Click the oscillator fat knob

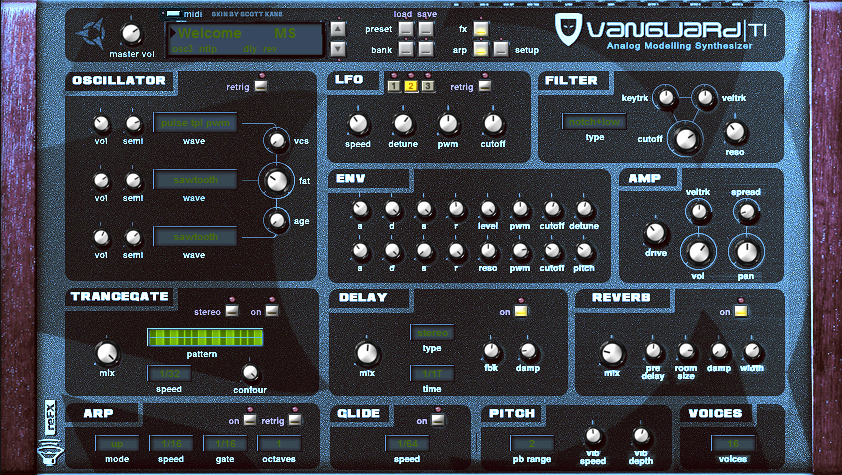click(x=277, y=181)
